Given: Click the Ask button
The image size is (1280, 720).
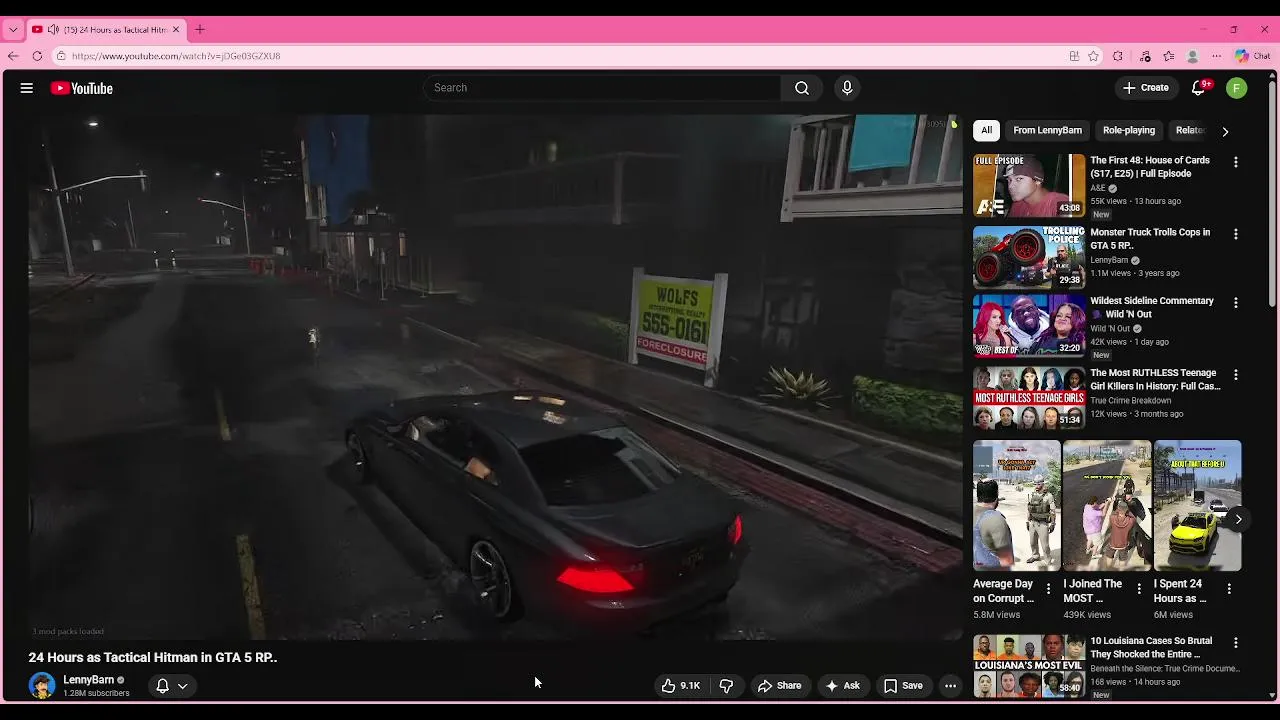Looking at the screenshot, I should tap(842, 686).
